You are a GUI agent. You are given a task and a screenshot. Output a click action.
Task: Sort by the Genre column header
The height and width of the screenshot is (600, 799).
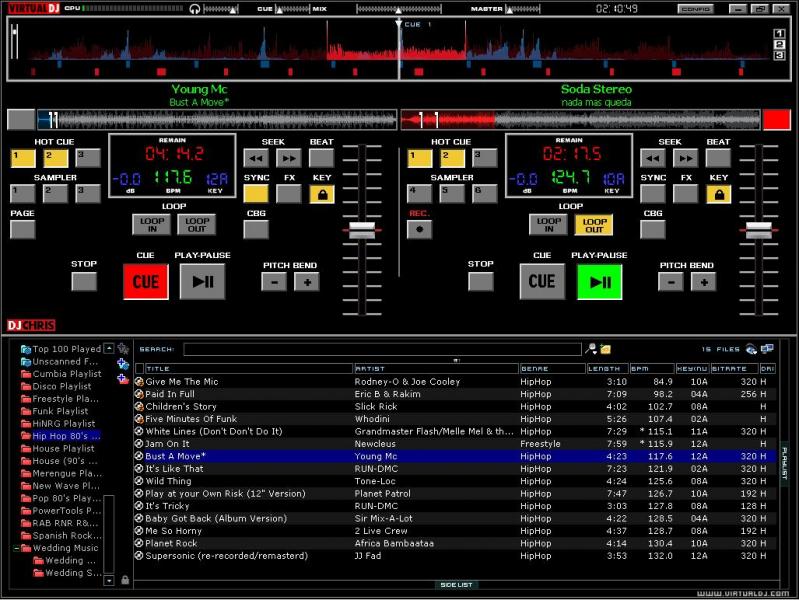552,369
